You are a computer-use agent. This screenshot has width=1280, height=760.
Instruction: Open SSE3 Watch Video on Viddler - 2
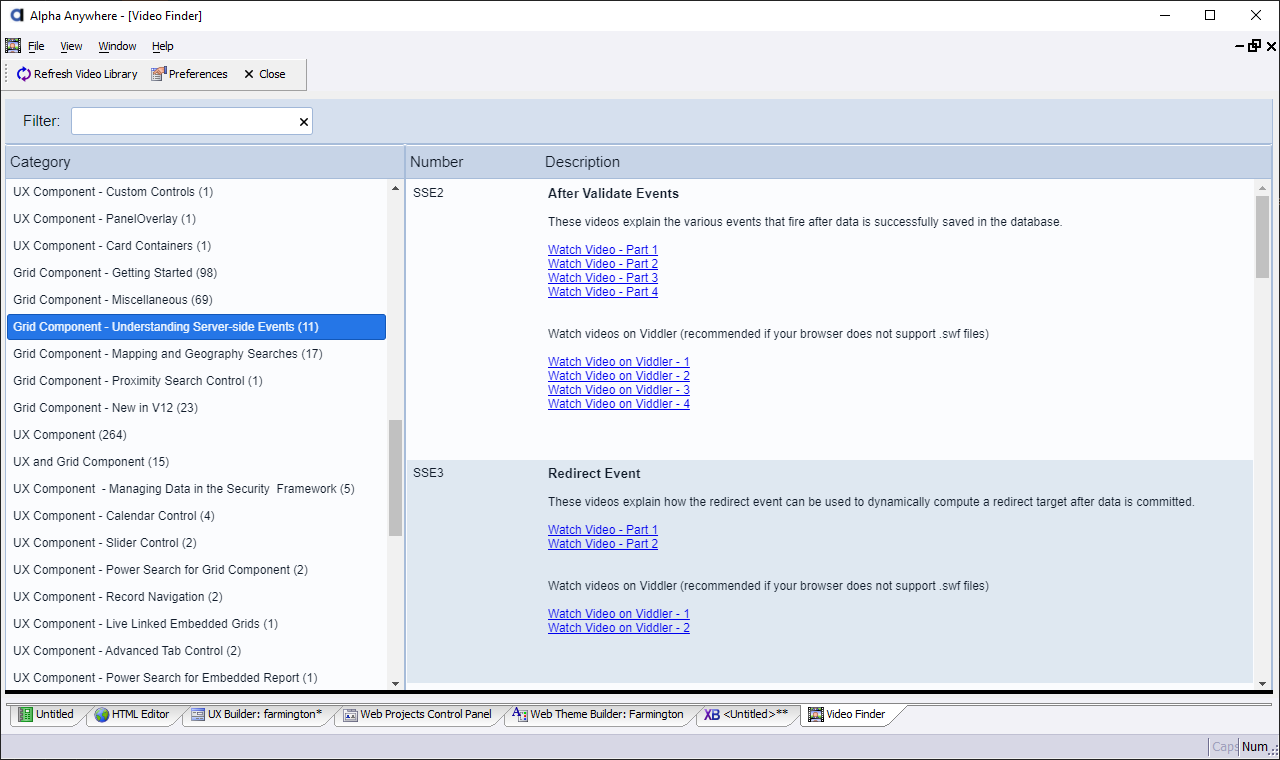point(619,628)
